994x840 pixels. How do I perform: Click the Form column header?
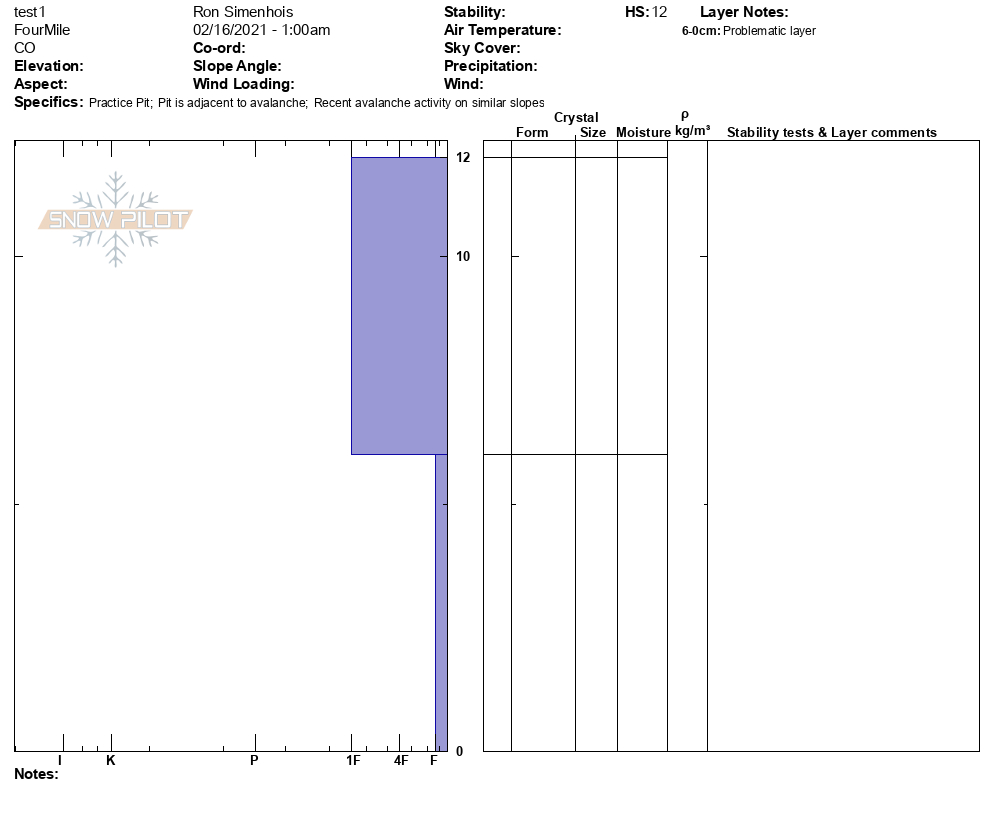click(532, 132)
